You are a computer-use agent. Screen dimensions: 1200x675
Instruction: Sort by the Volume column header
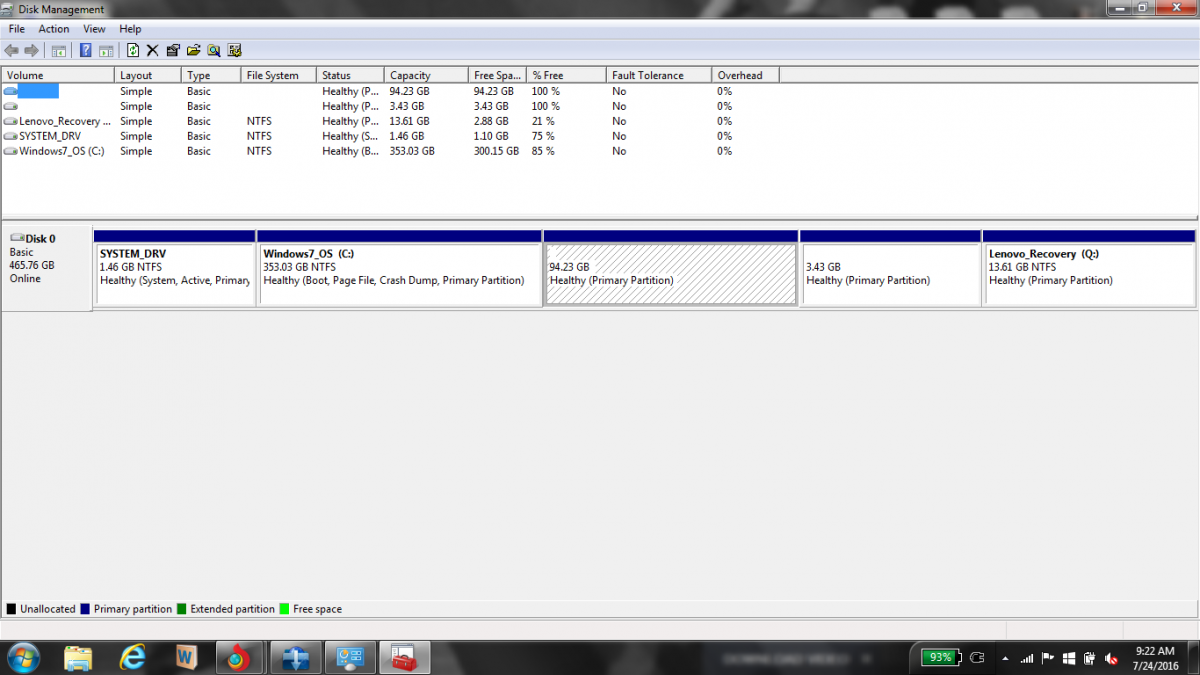coord(59,75)
